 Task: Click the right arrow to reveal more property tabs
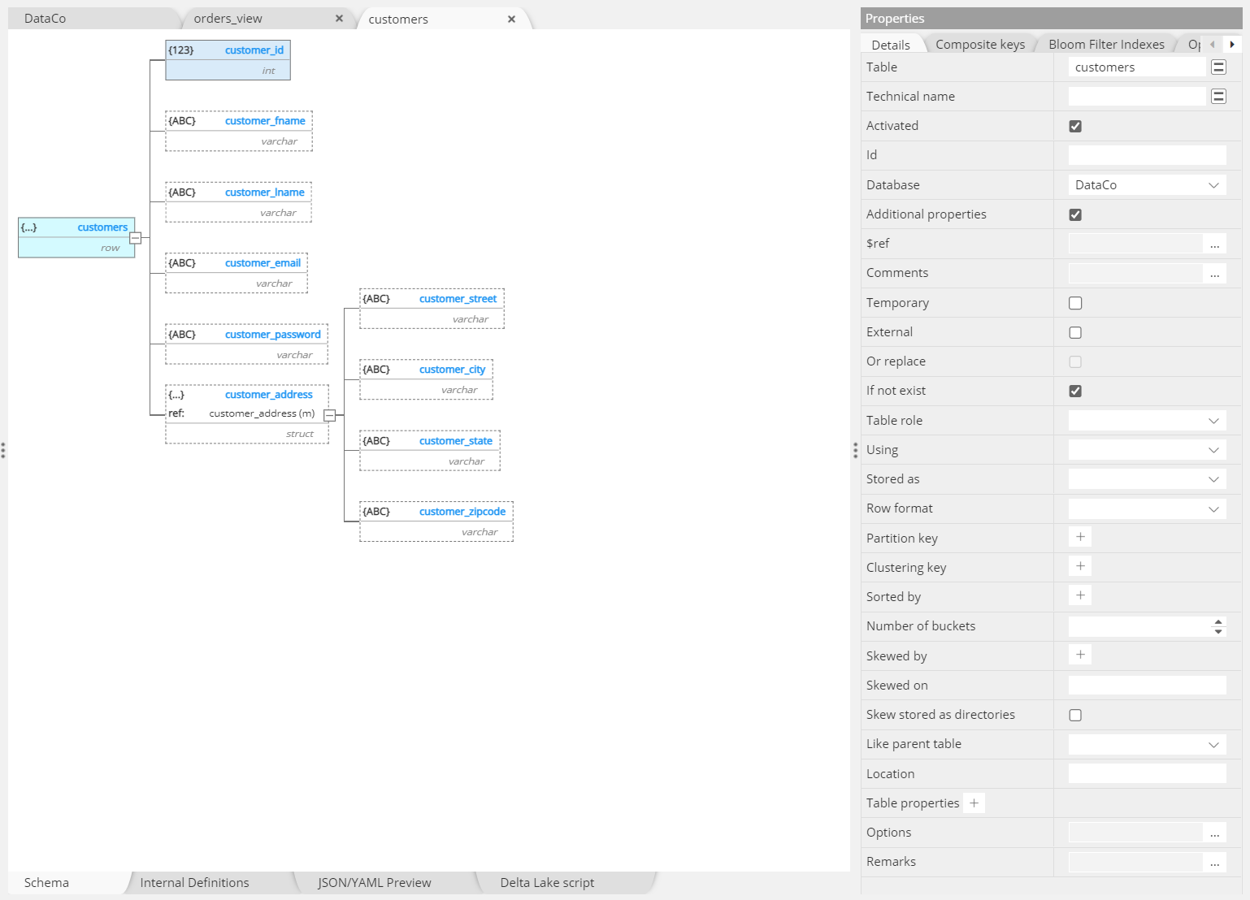click(x=1232, y=44)
